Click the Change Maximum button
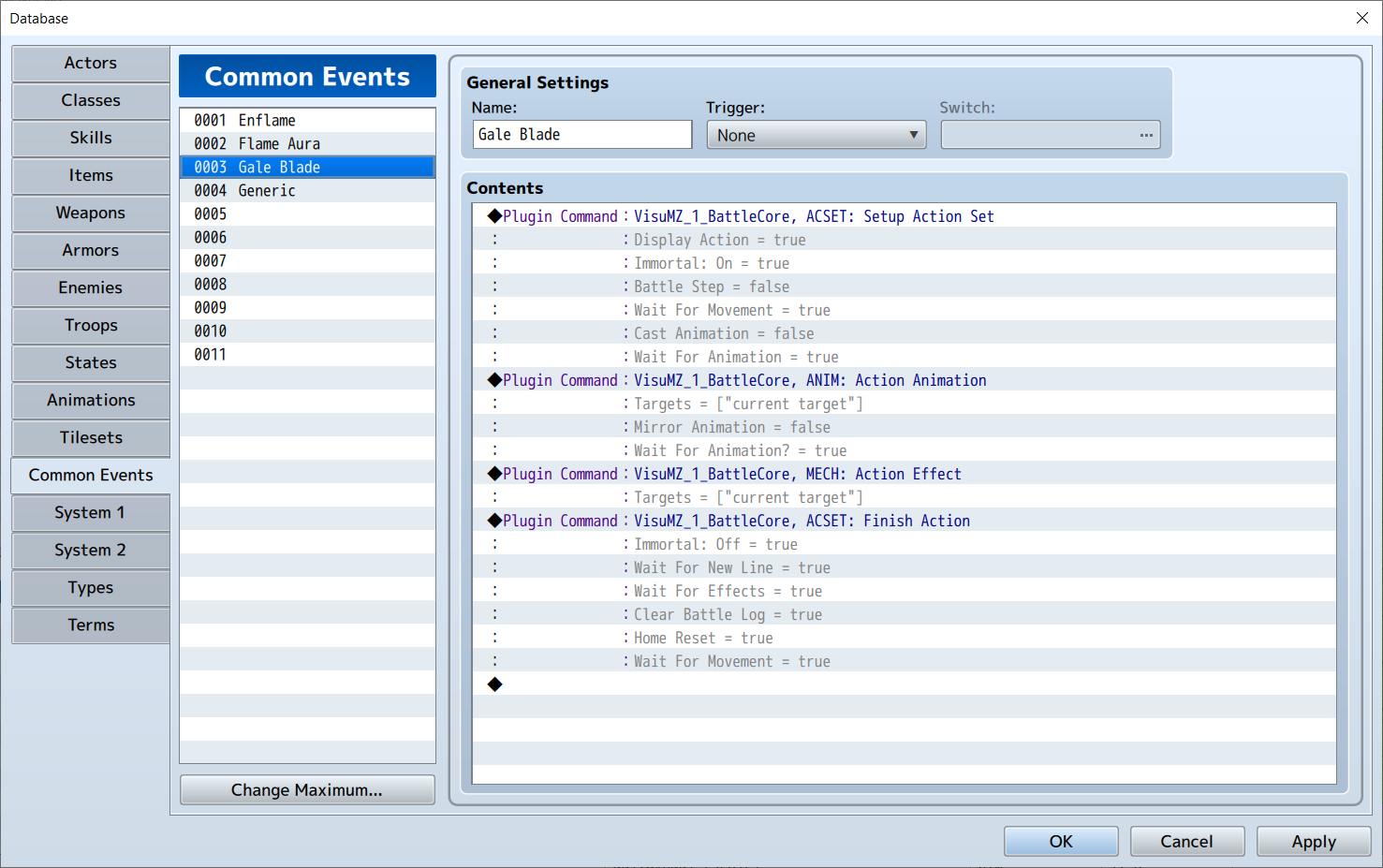 307,789
